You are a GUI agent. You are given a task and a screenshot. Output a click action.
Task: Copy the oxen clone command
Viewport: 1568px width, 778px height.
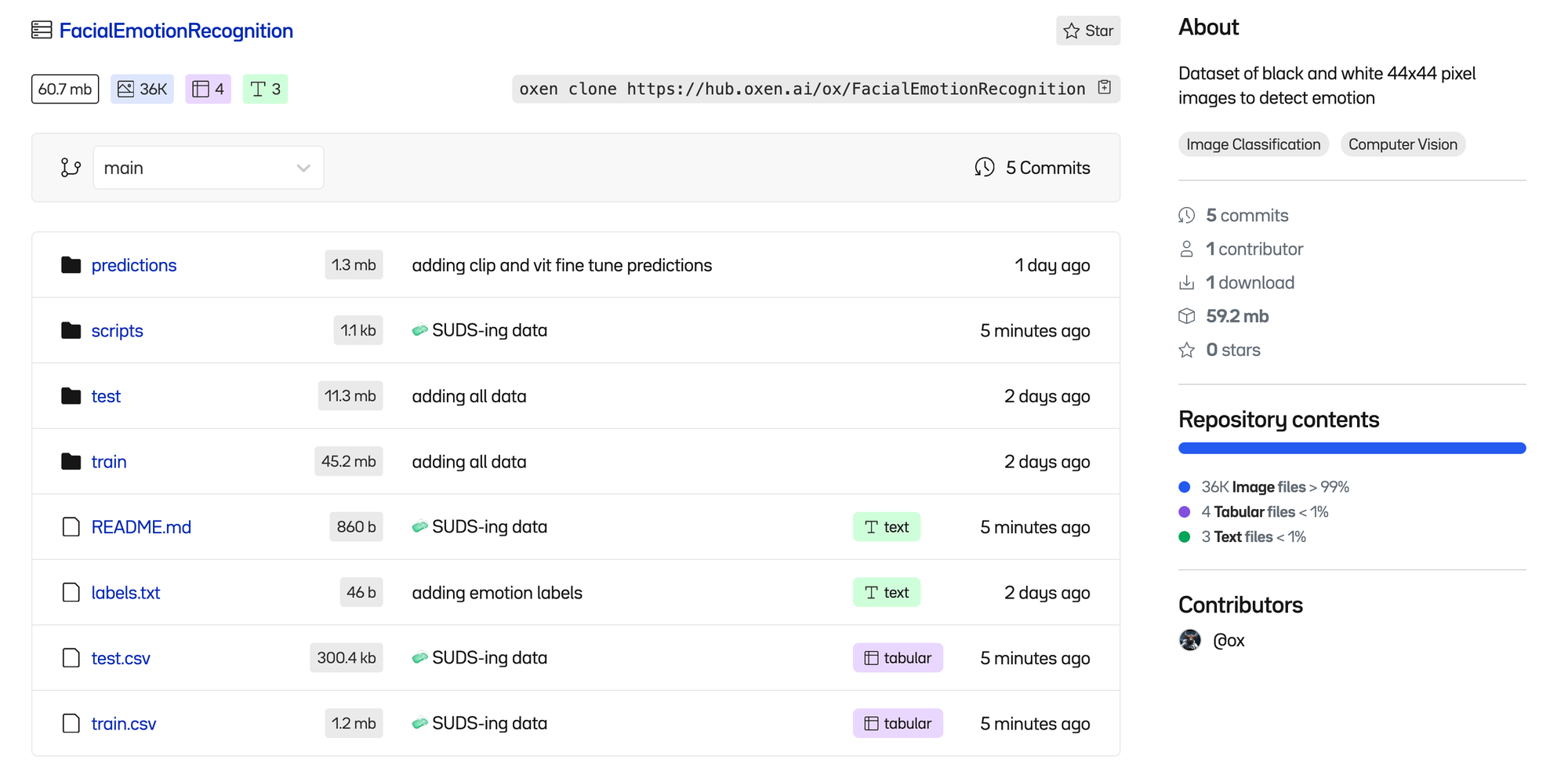(x=1105, y=88)
